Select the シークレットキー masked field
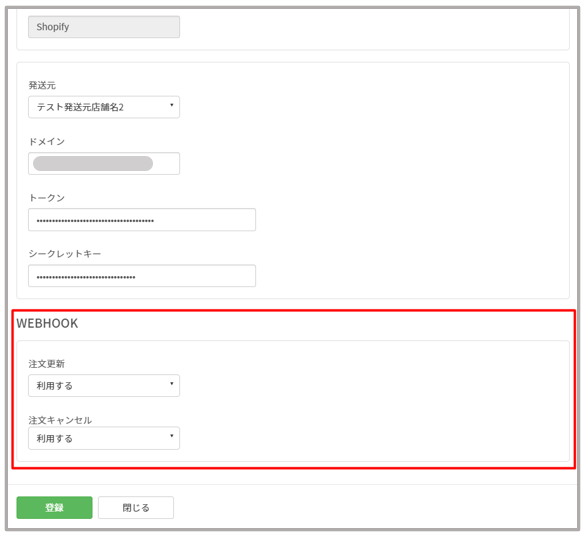 [x=142, y=276]
